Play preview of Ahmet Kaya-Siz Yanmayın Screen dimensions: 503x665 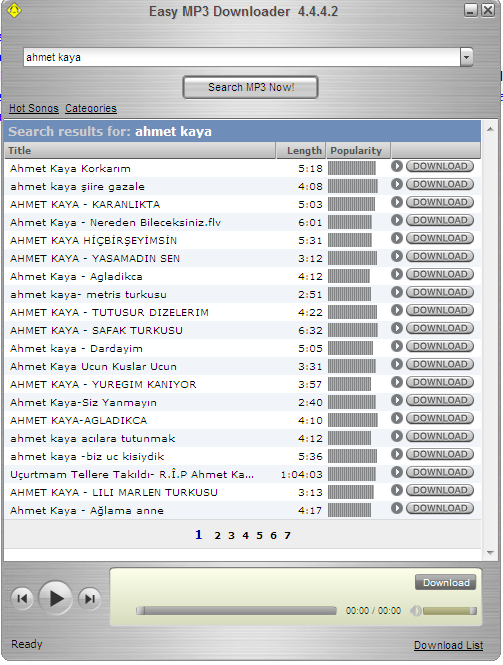[x=397, y=400]
